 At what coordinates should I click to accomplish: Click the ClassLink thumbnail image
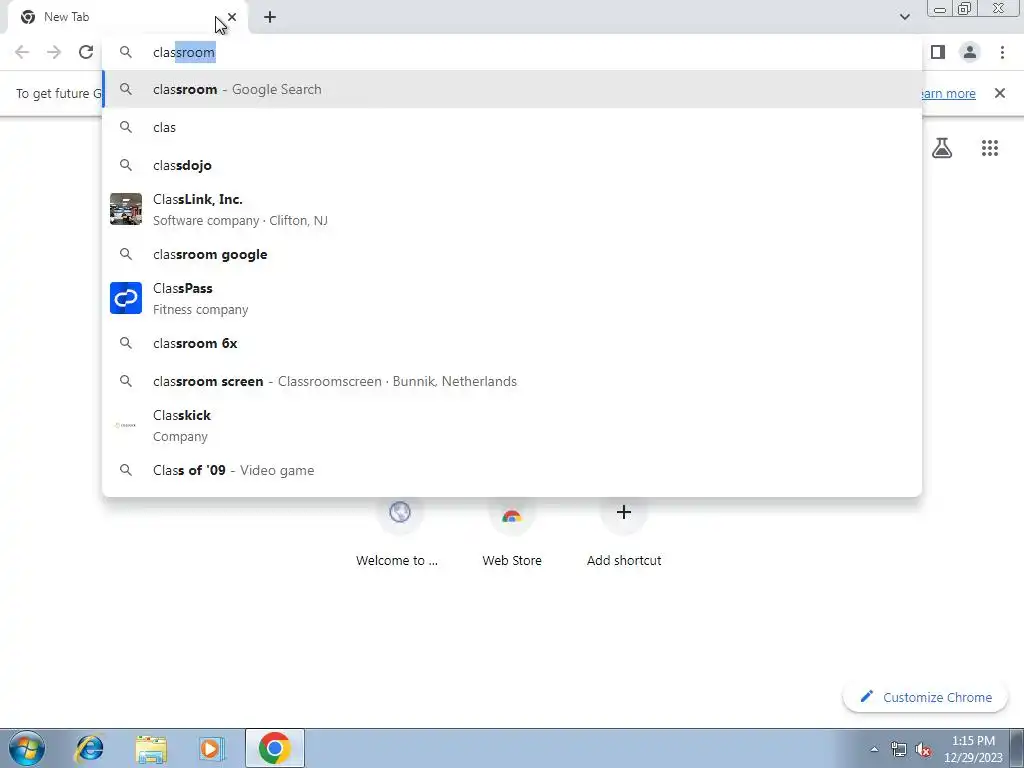click(126, 209)
